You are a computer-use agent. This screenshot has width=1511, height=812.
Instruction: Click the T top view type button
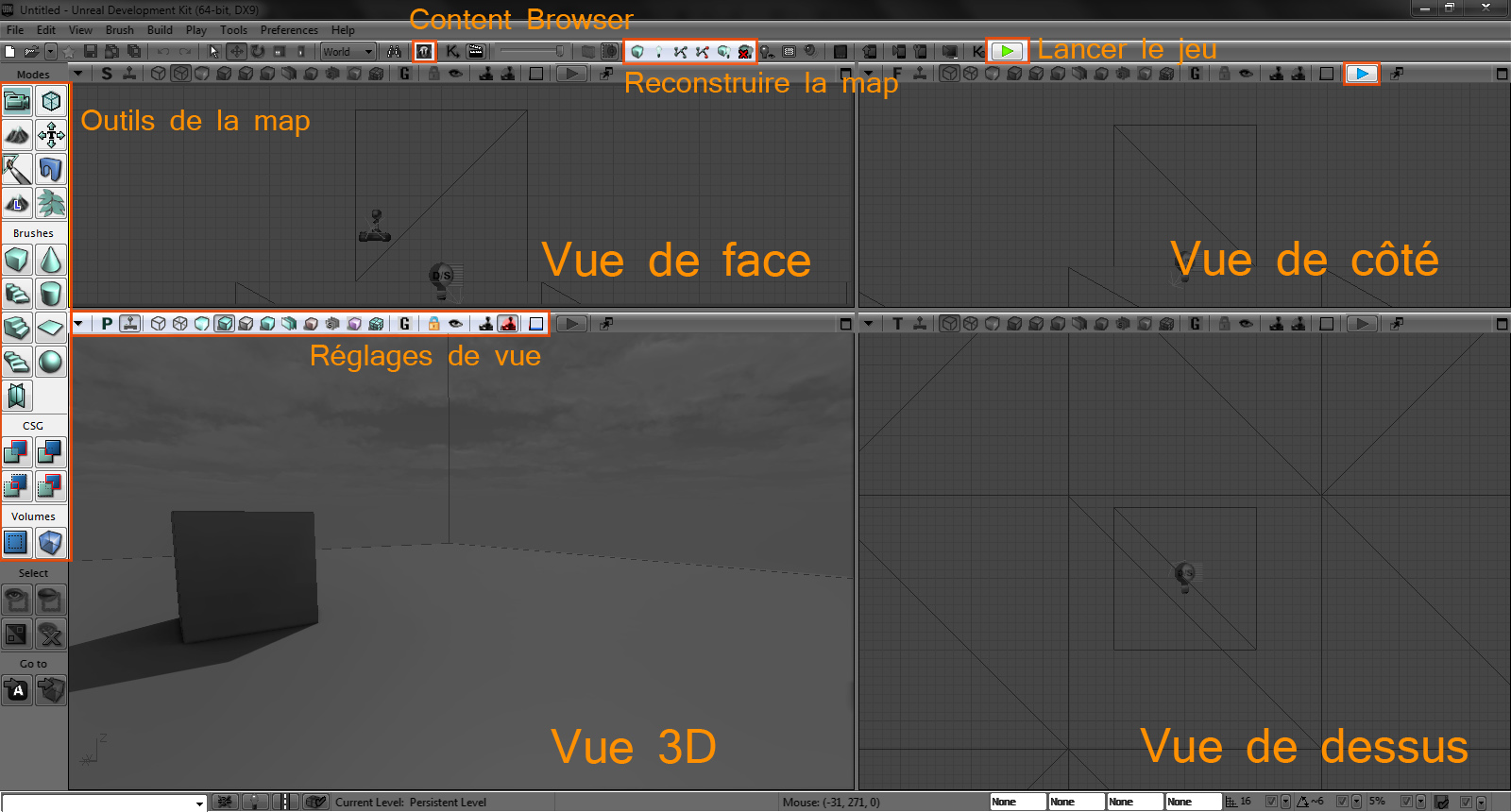click(x=897, y=324)
